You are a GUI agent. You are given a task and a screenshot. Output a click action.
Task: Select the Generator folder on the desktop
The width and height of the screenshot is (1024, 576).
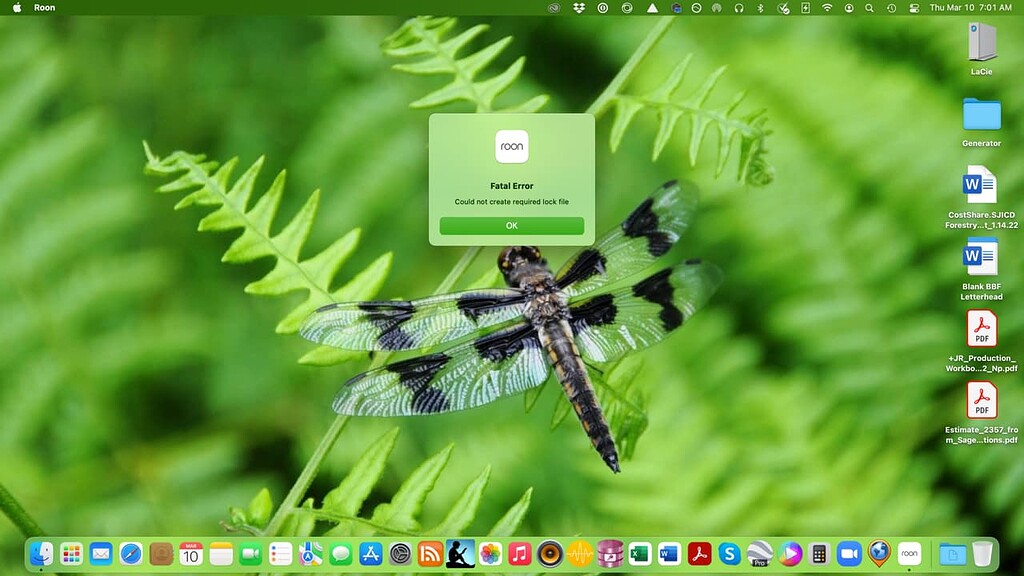tap(981, 115)
